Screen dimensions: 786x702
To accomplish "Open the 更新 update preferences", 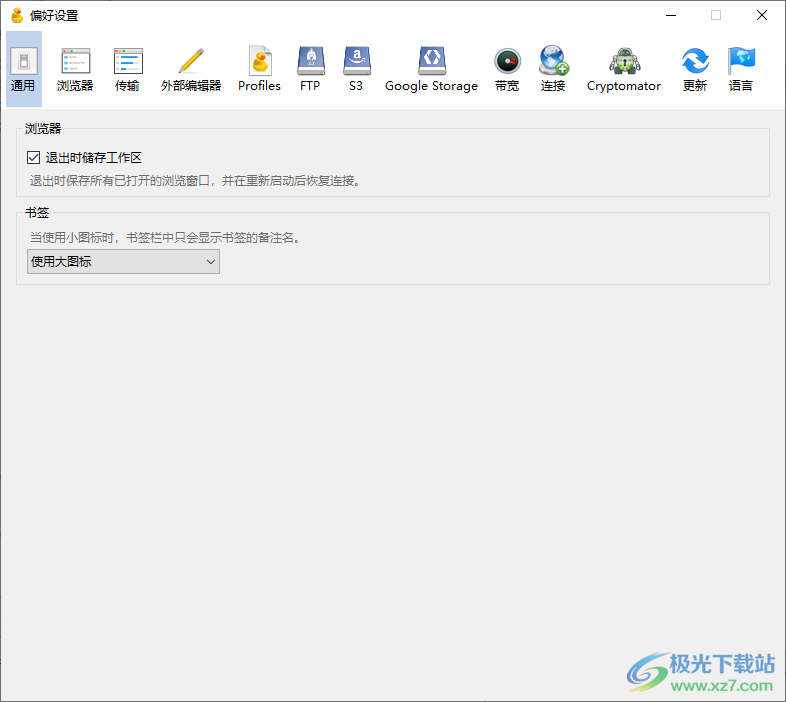I will 695,69.
